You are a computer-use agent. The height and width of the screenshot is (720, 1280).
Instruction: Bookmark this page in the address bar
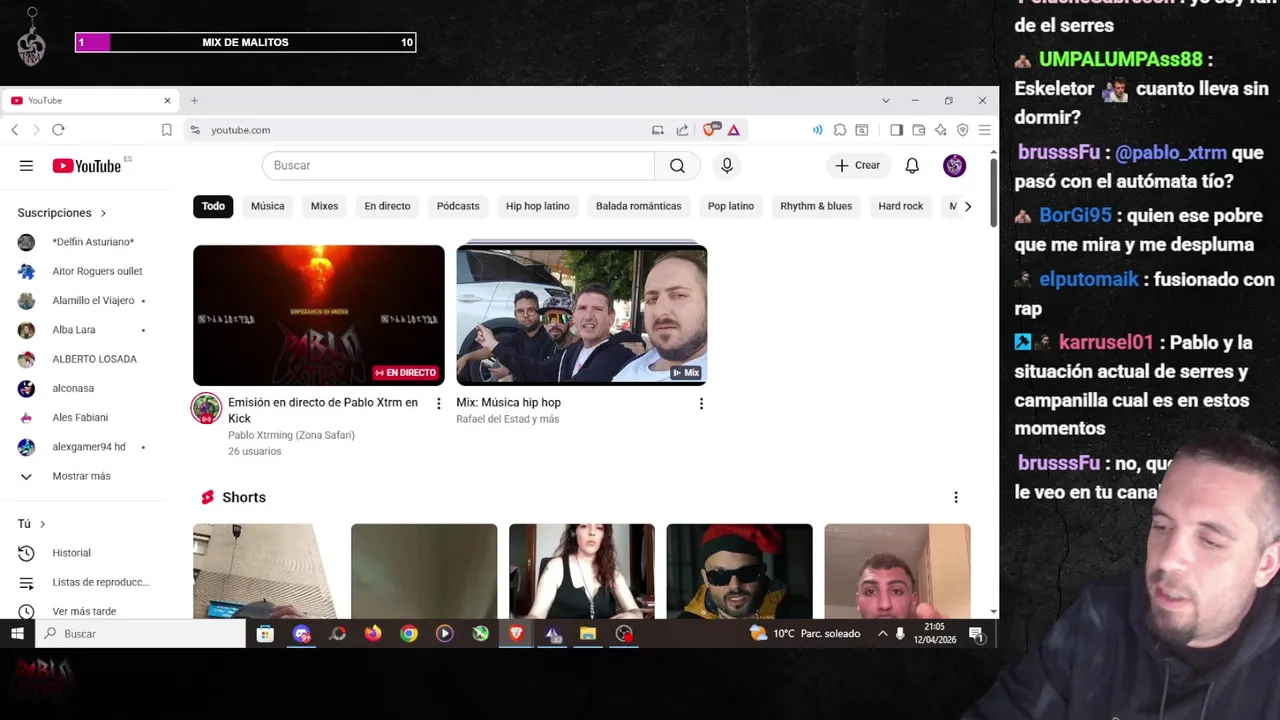coord(167,130)
